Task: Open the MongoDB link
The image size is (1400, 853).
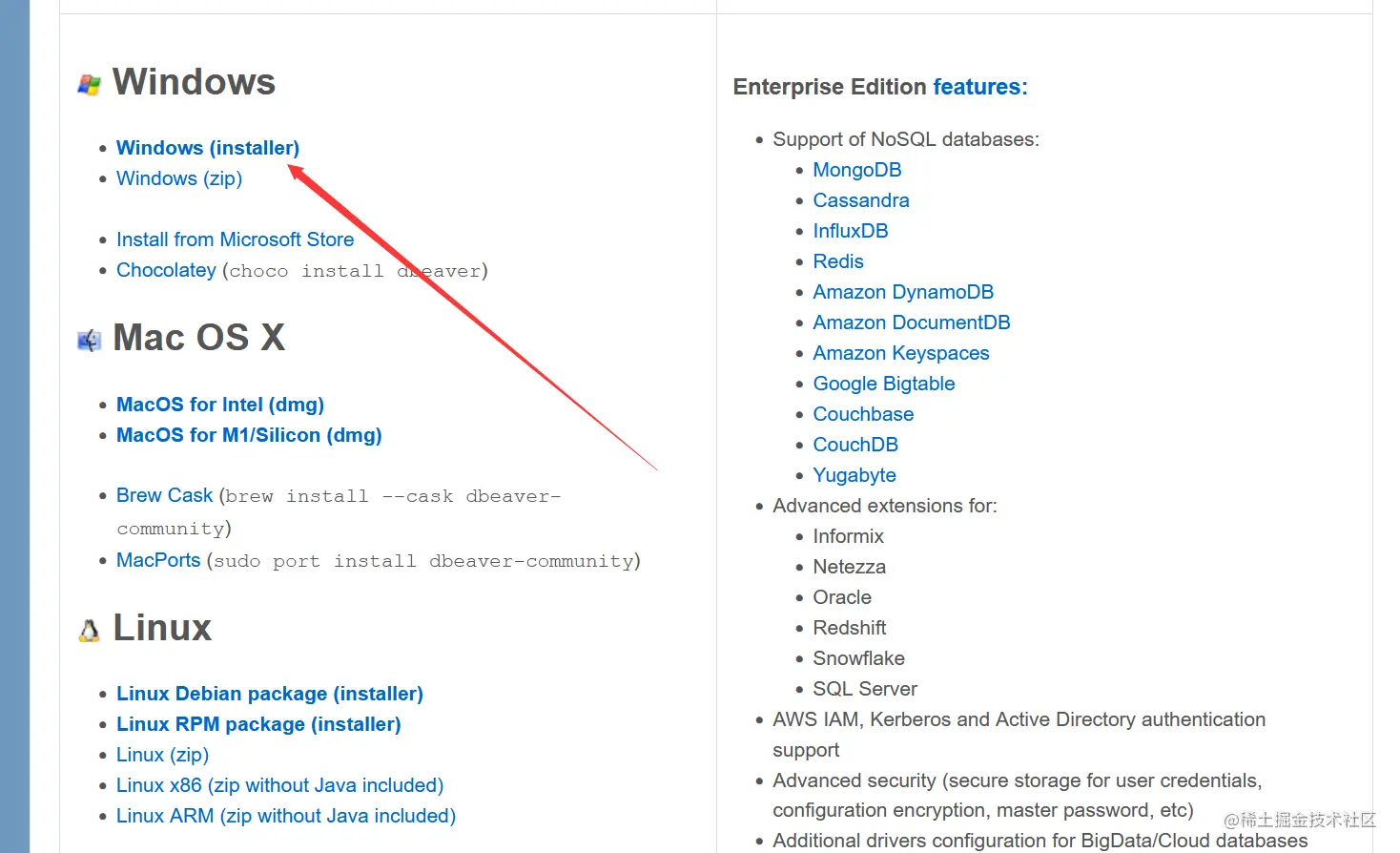Action: pos(856,170)
